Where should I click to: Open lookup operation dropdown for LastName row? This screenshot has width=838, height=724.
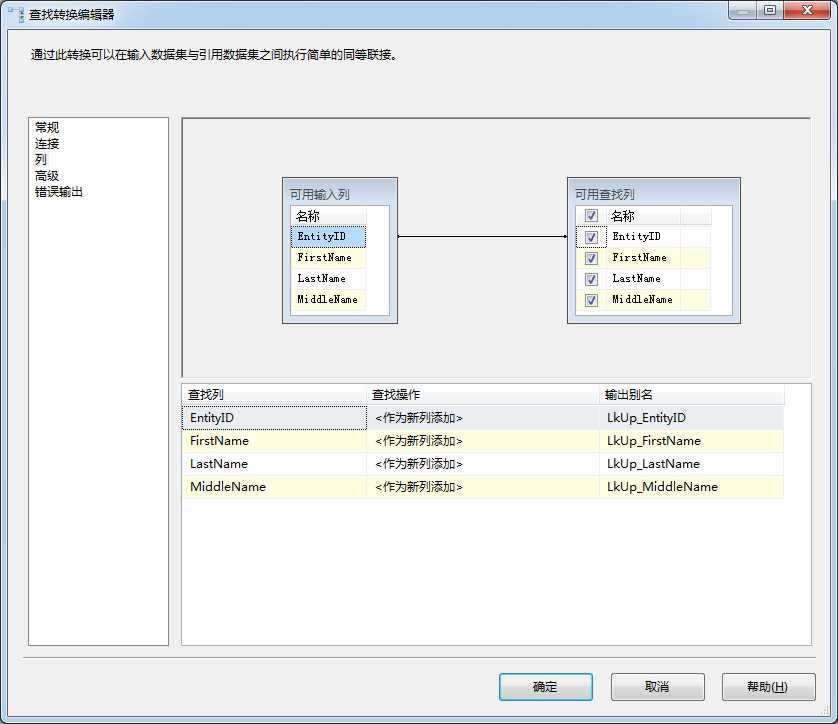pyautogui.click(x=483, y=464)
